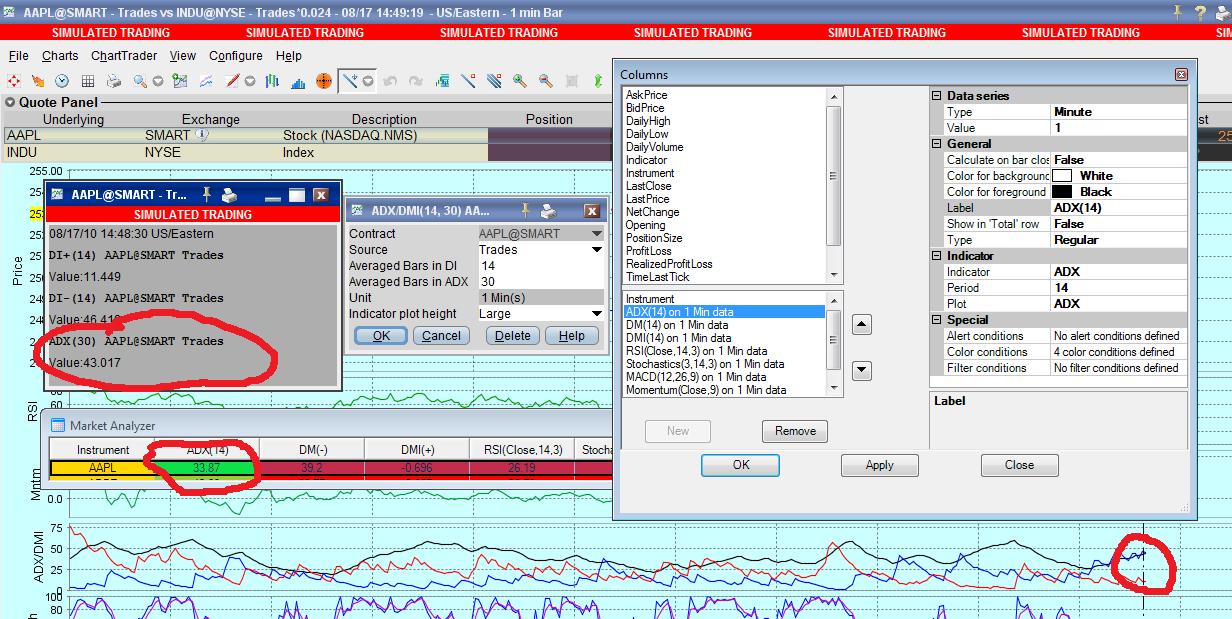The height and width of the screenshot is (619, 1232).
Task: Click the printer icon in main toolbar
Action: tap(114, 81)
